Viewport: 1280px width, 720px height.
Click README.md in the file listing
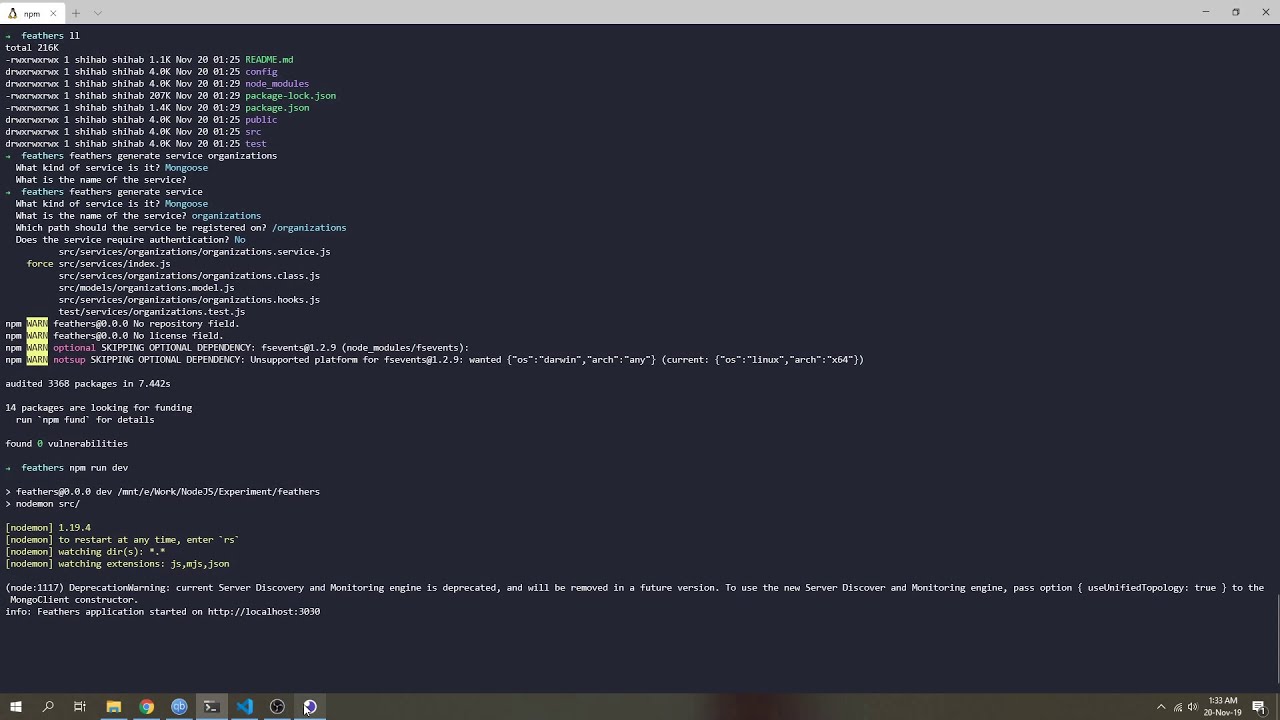pos(269,60)
